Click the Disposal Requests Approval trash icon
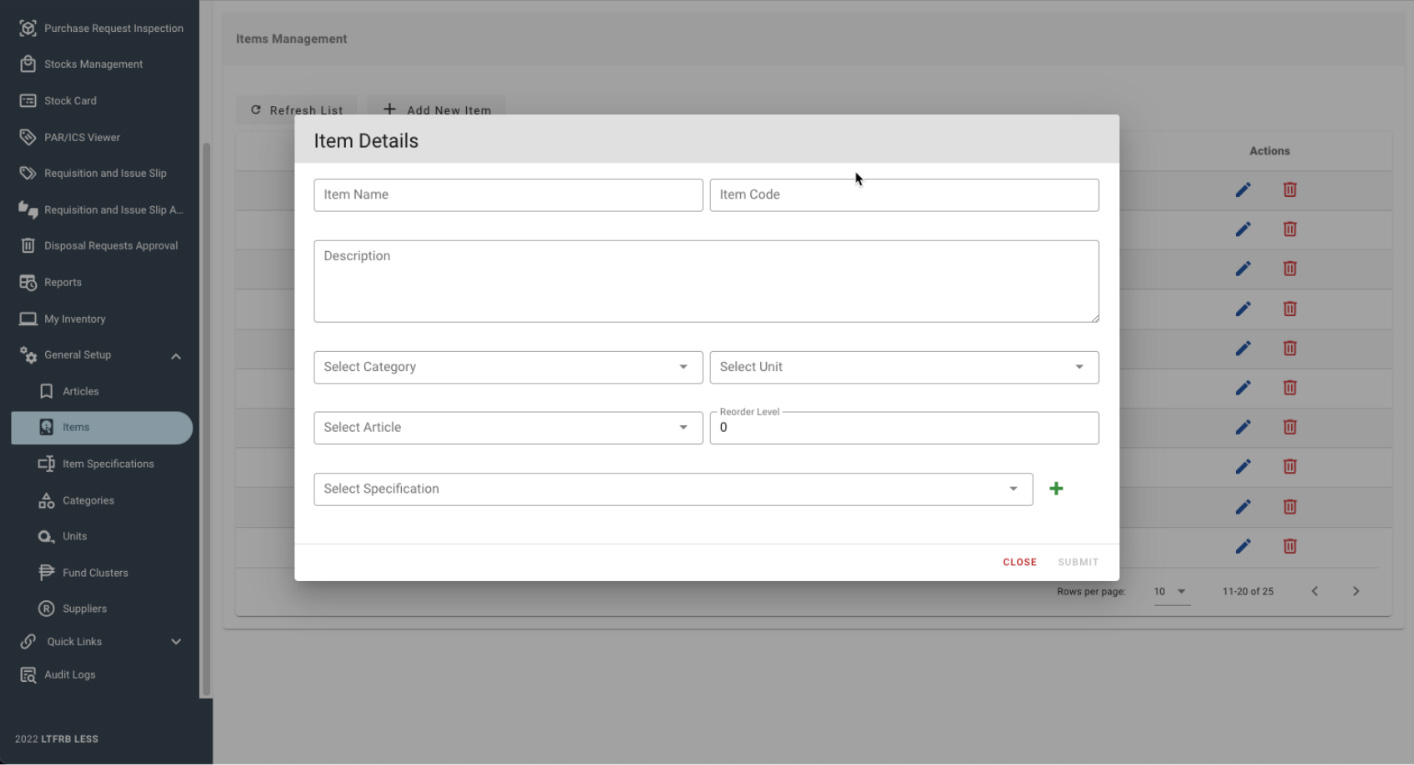 28,246
